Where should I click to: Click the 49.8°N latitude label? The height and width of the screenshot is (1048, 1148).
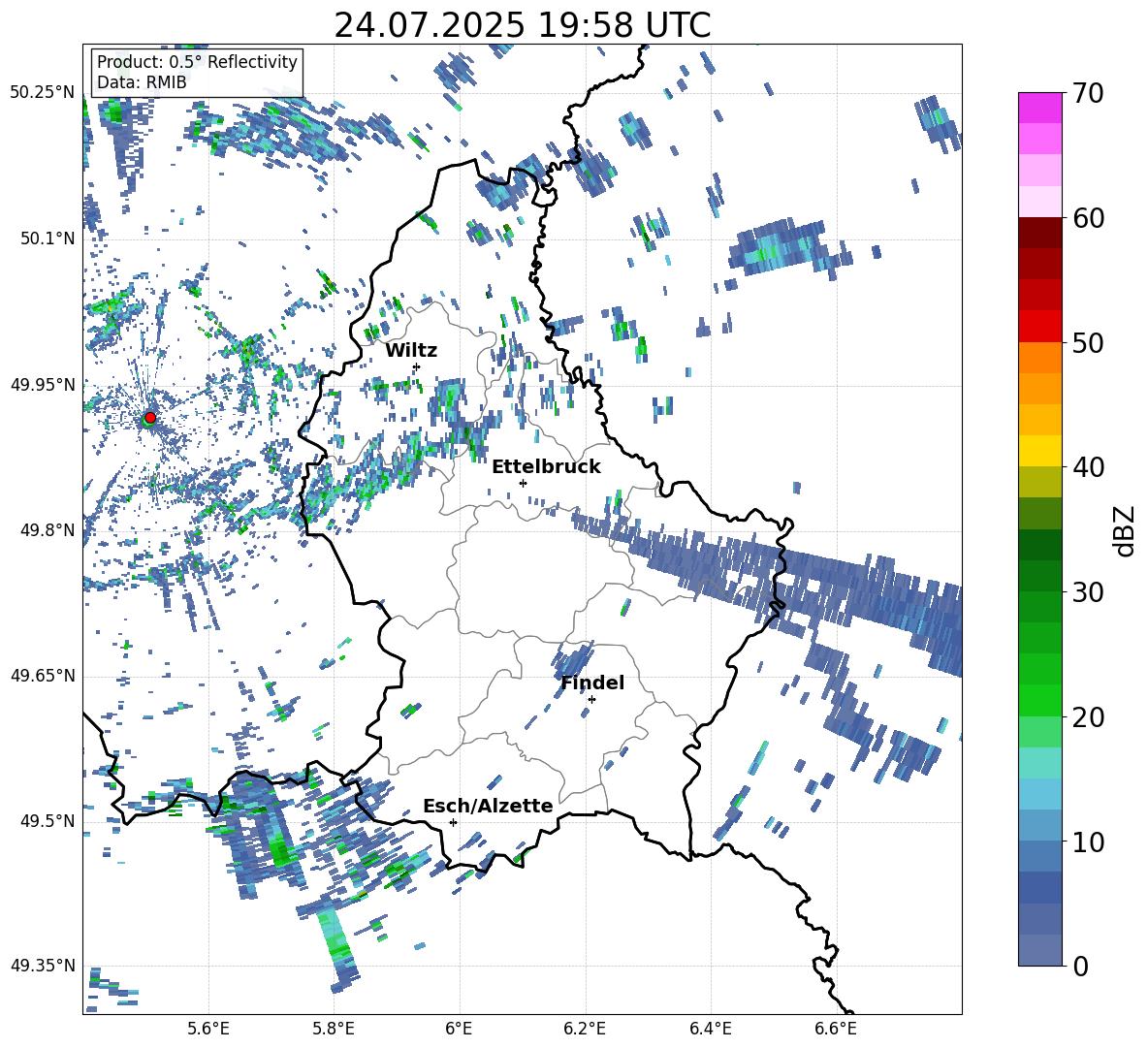click(x=47, y=530)
